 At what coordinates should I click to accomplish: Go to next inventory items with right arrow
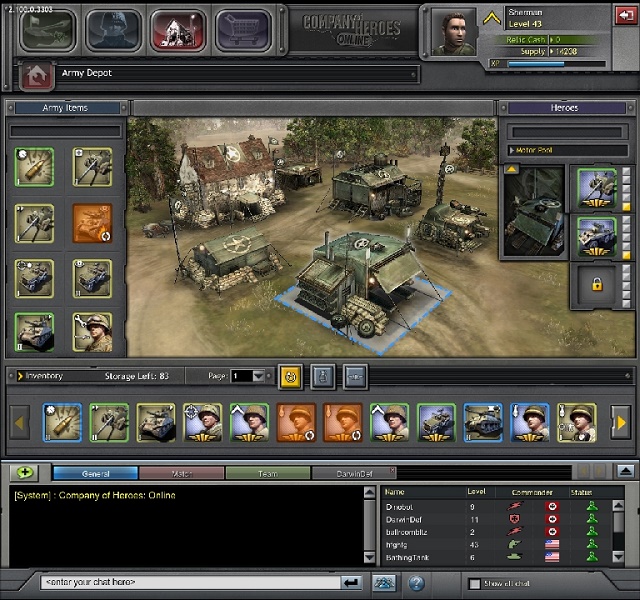pos(621,422)
